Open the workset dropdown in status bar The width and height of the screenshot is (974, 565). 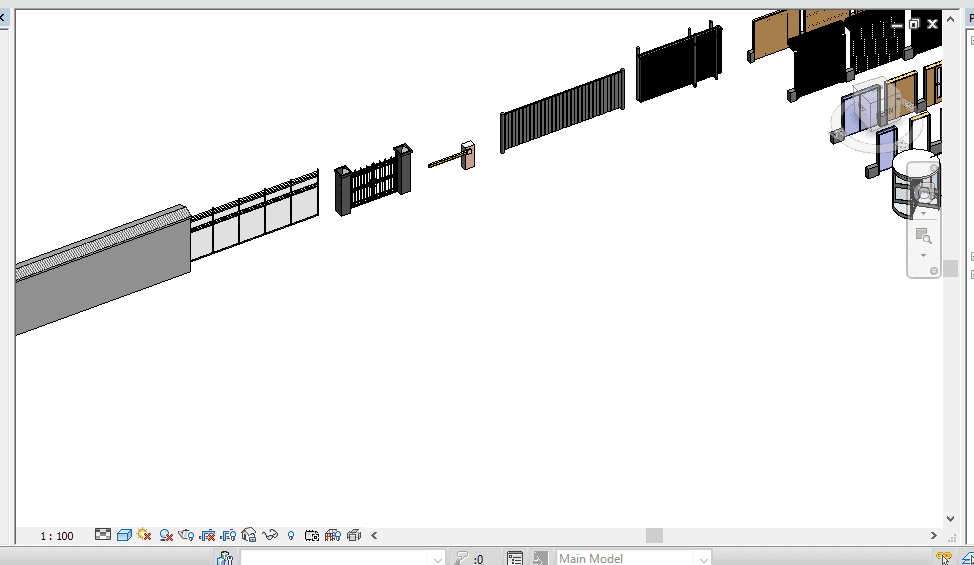[436, 558]
